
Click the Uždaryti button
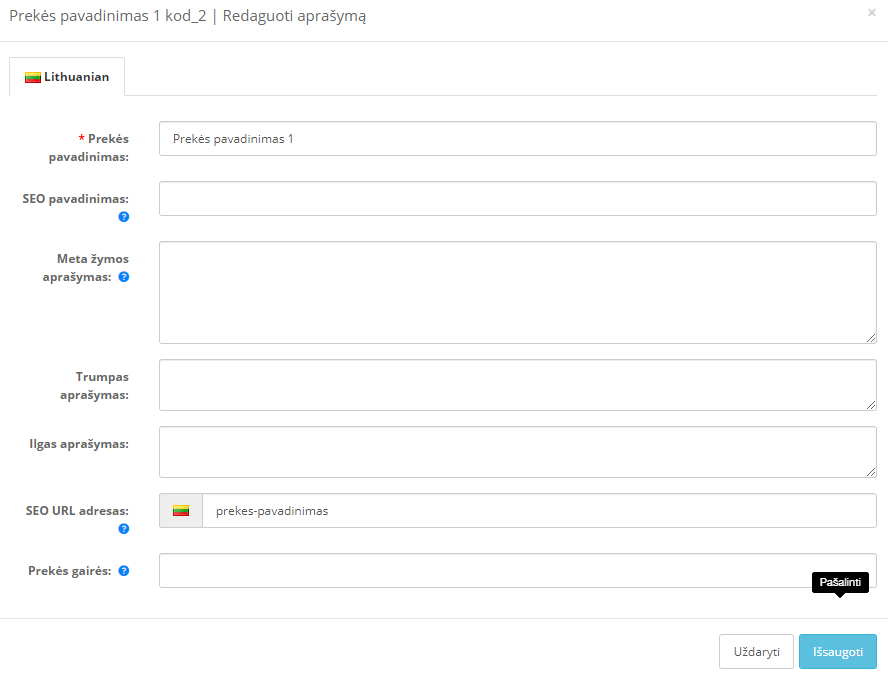tap(756, 652)
